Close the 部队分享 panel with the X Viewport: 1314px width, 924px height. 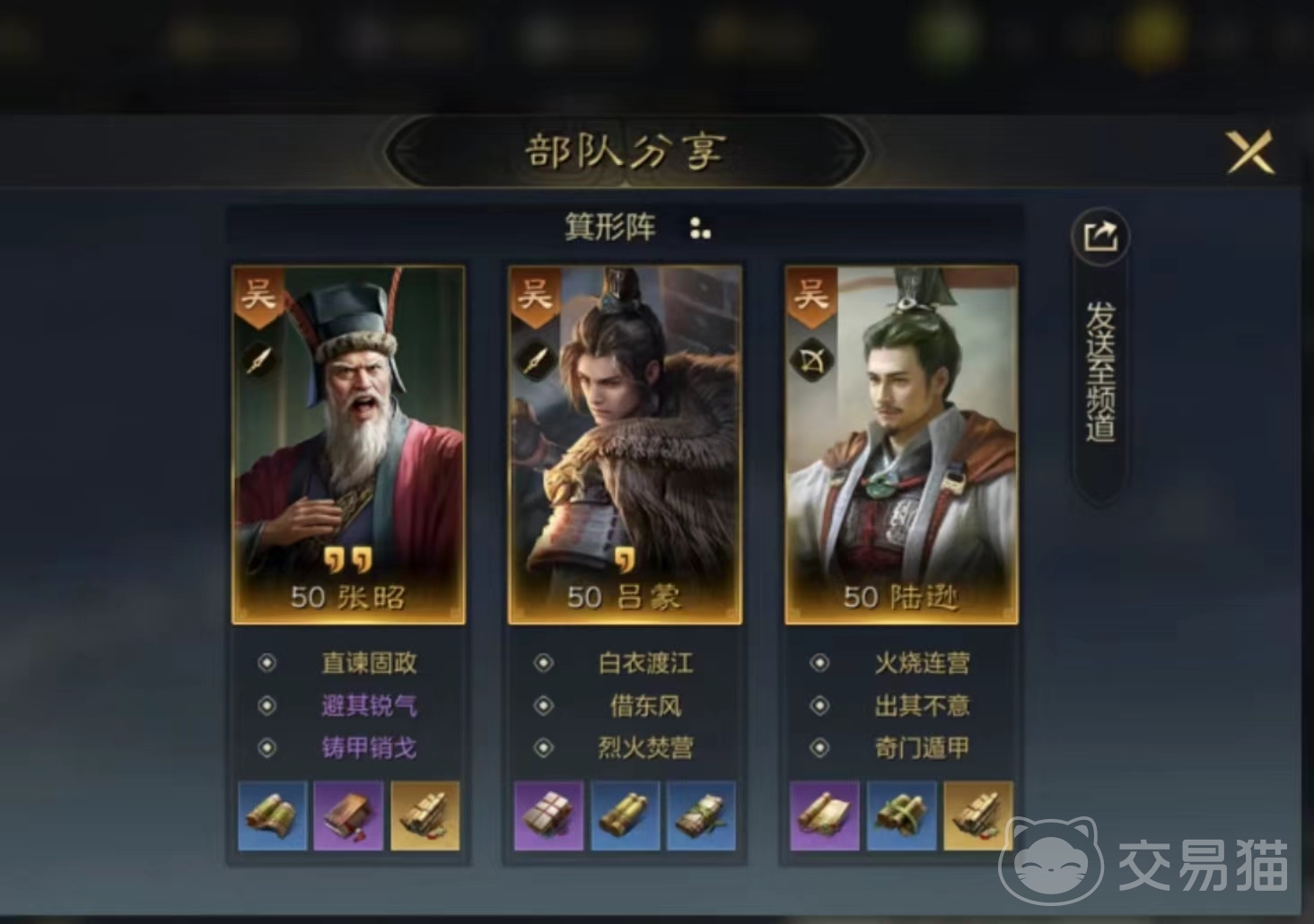tap(1250, 152)
